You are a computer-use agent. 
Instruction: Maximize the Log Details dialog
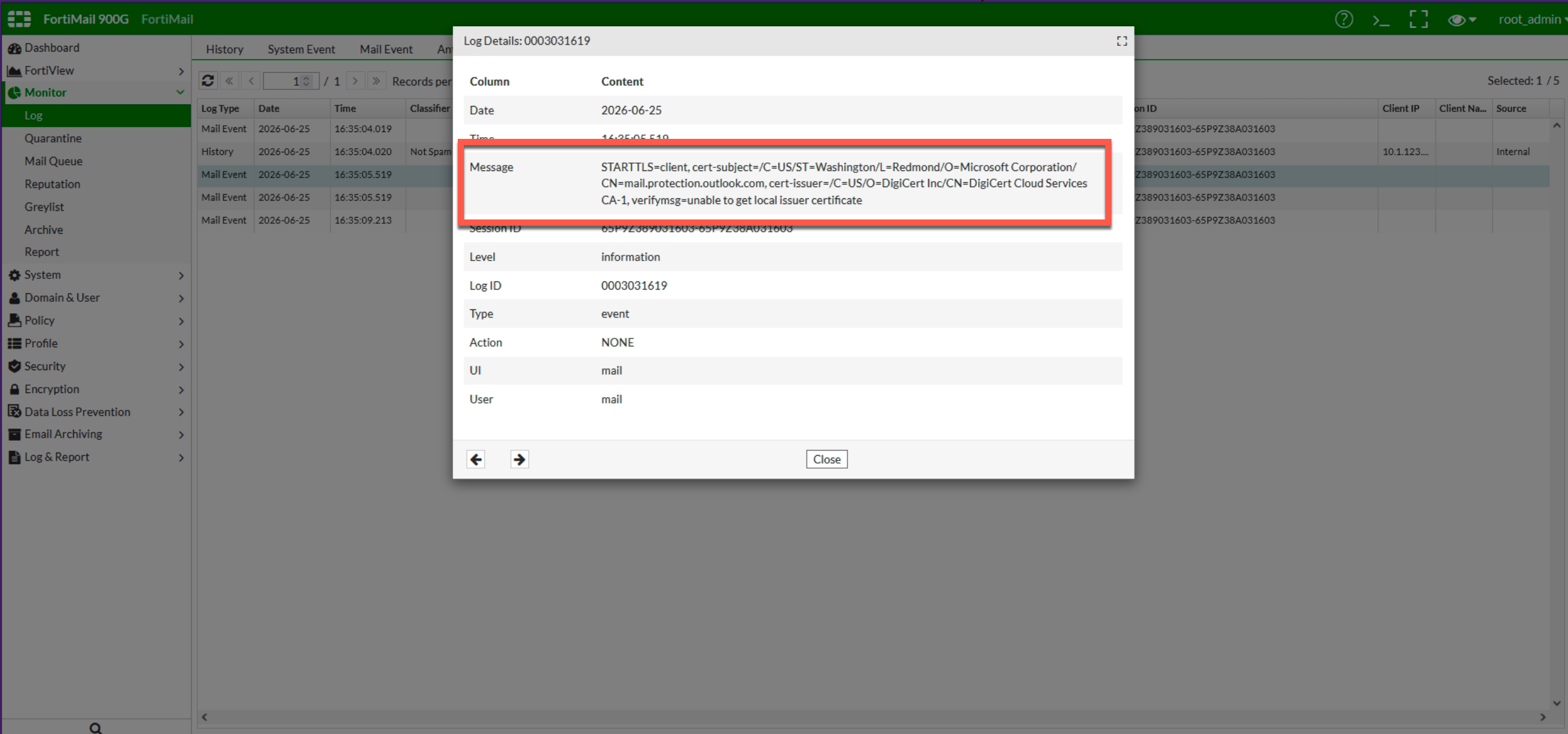pyautogui.click(x=1121, y=41)
